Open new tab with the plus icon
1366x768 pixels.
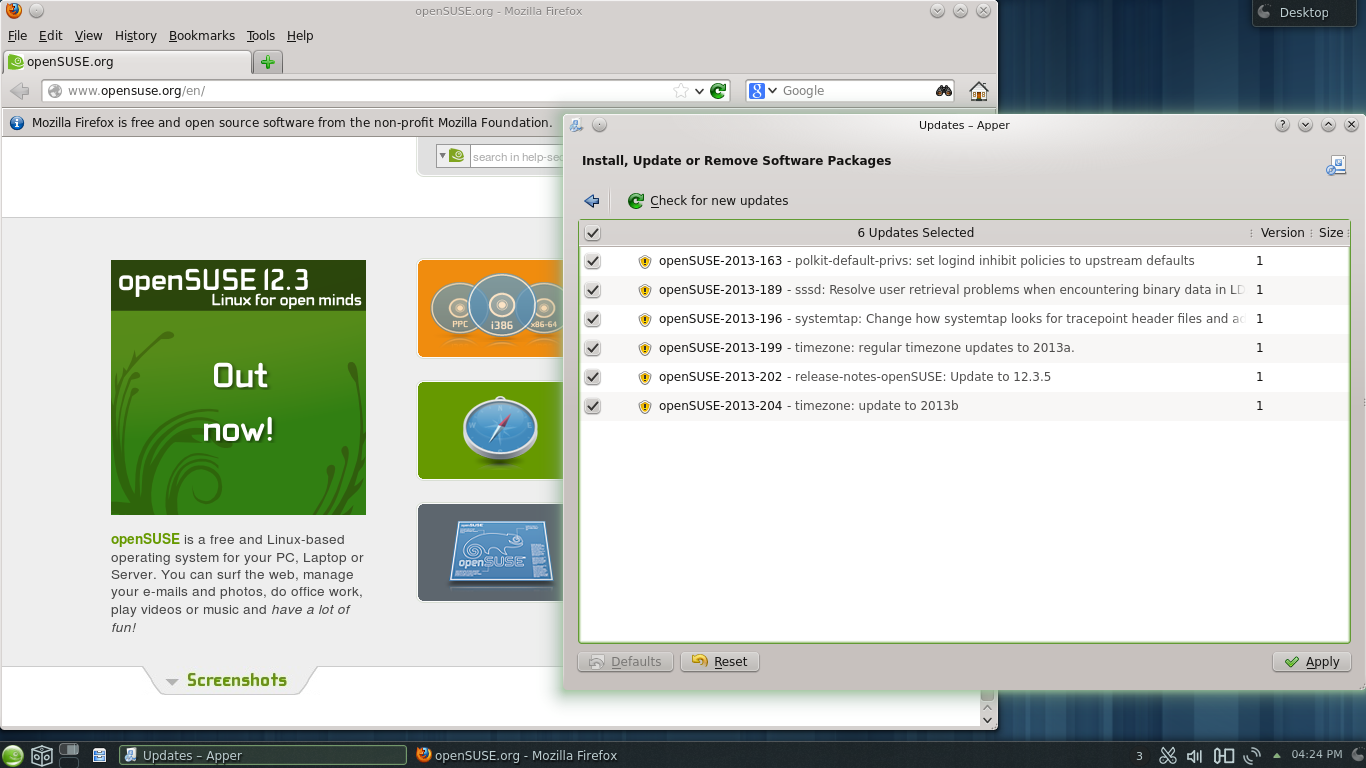(x=267, y=62)
